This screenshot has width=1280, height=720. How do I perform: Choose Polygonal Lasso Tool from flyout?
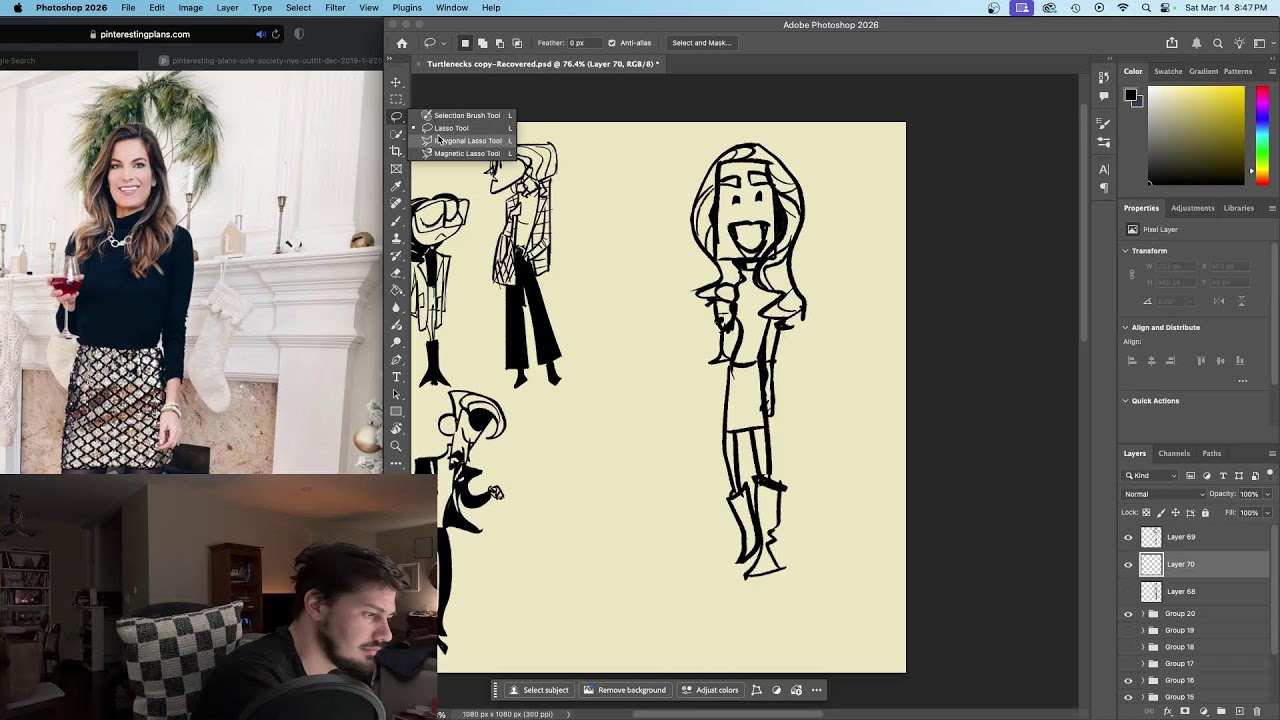(x=462, y=141)
